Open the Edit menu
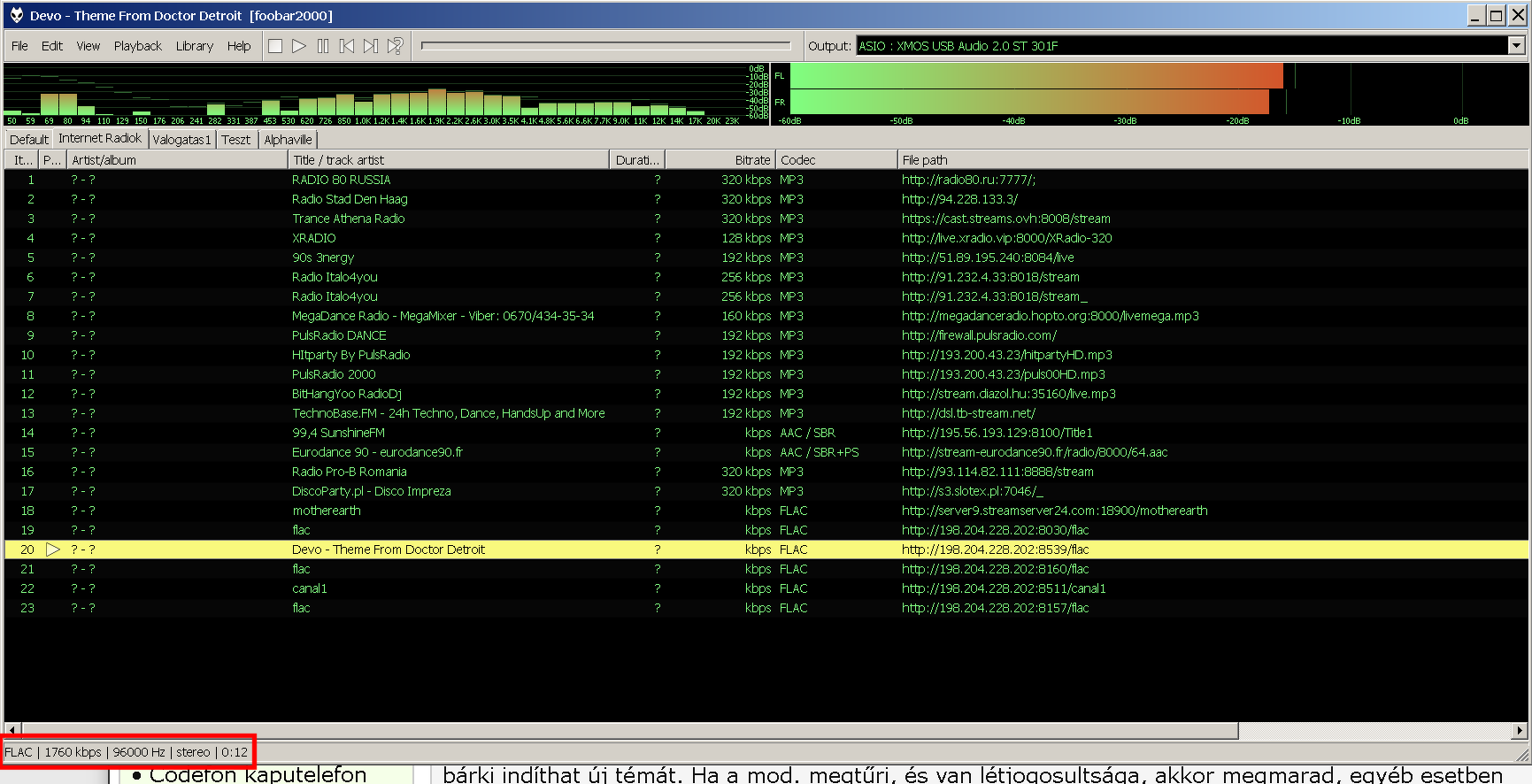The height and width of the screenshot is (784, 1532). pyautogui.click(x=52, y=46)
